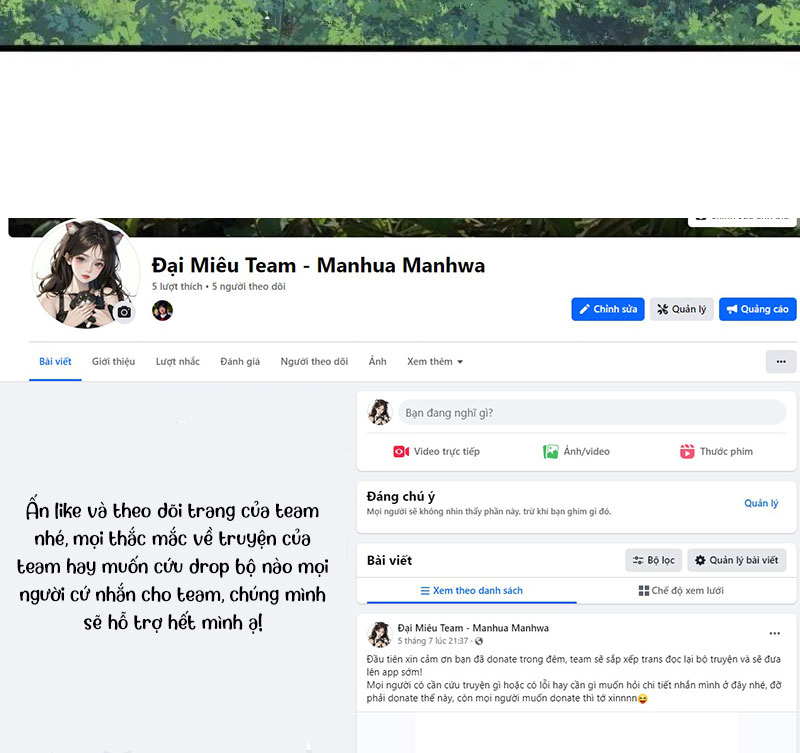
Task: Click the small follower avatar under page name
Action: coord(162,310)
